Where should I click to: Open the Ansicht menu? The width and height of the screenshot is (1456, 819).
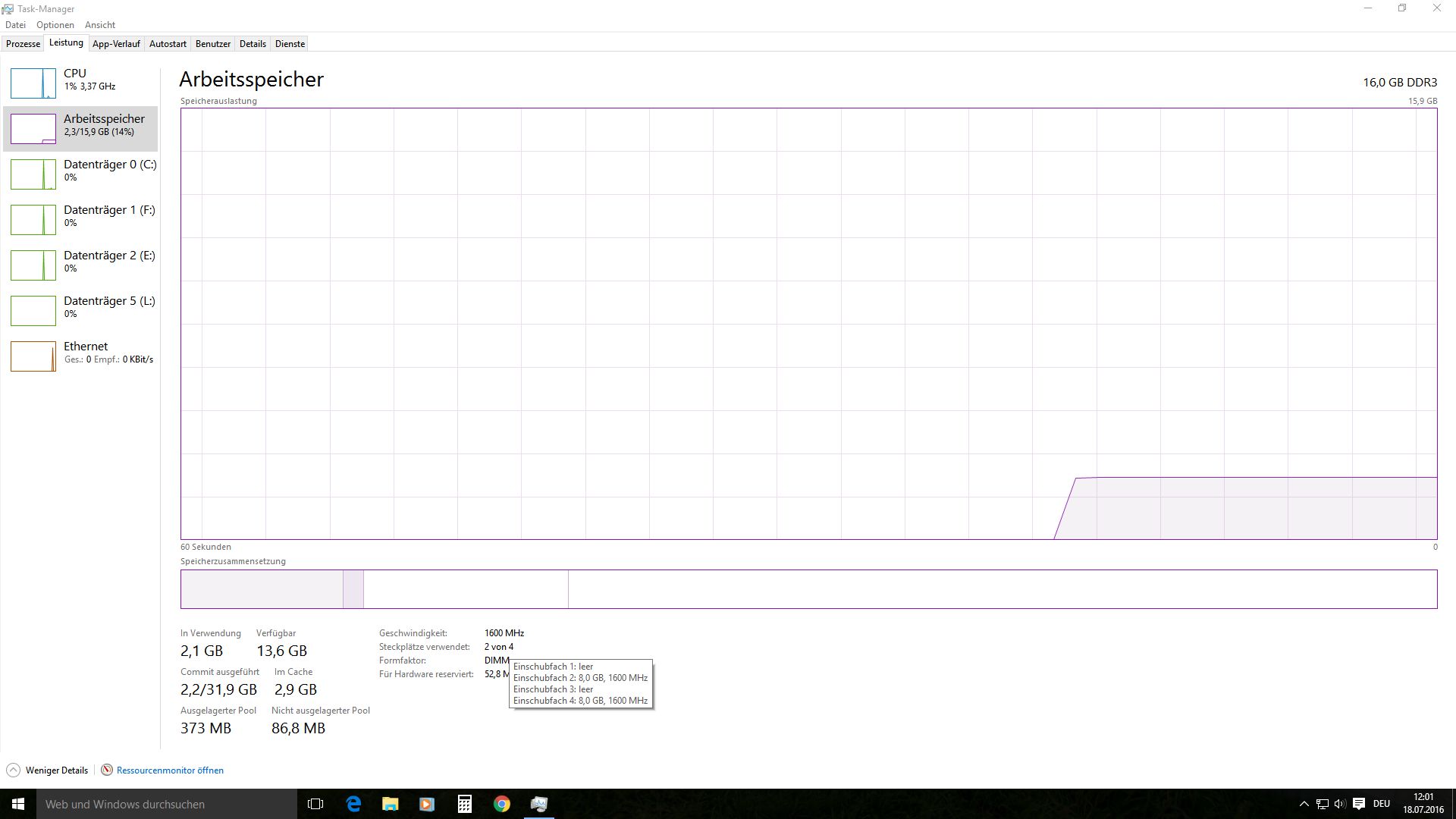point(100,25)
